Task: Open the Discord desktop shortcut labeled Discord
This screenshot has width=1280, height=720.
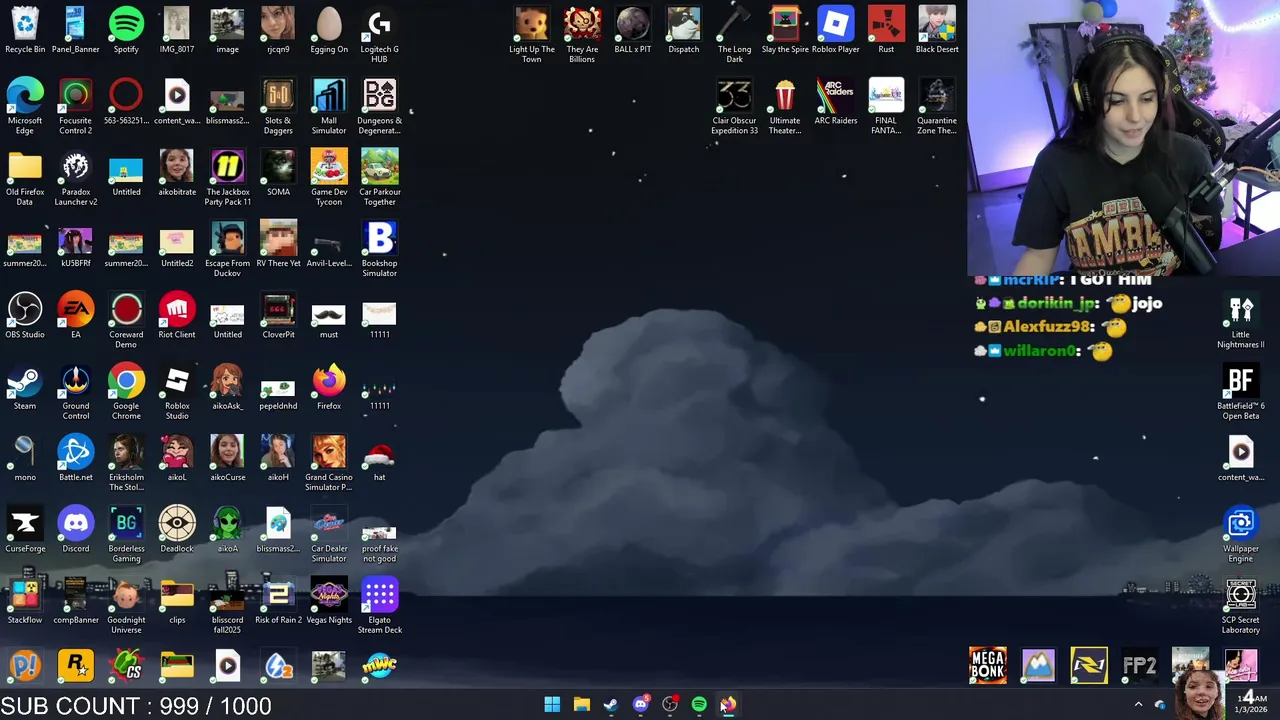Action: click(75, 530)
